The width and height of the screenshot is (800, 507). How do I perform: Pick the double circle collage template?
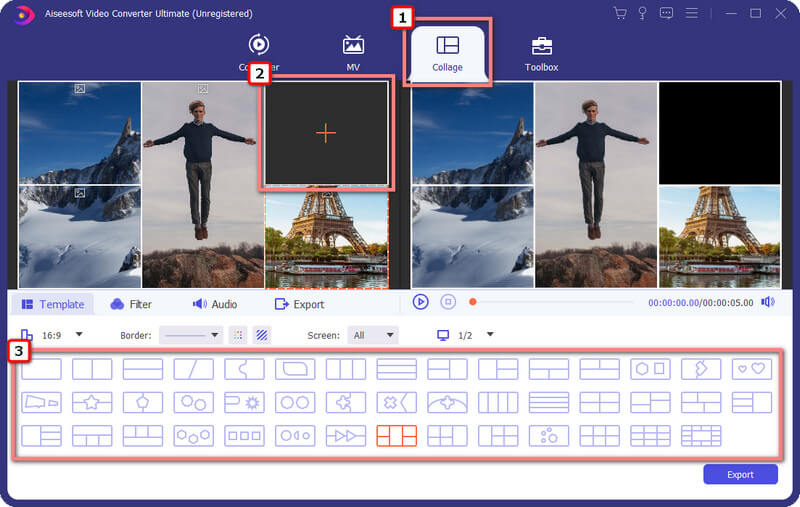(295, 402)
